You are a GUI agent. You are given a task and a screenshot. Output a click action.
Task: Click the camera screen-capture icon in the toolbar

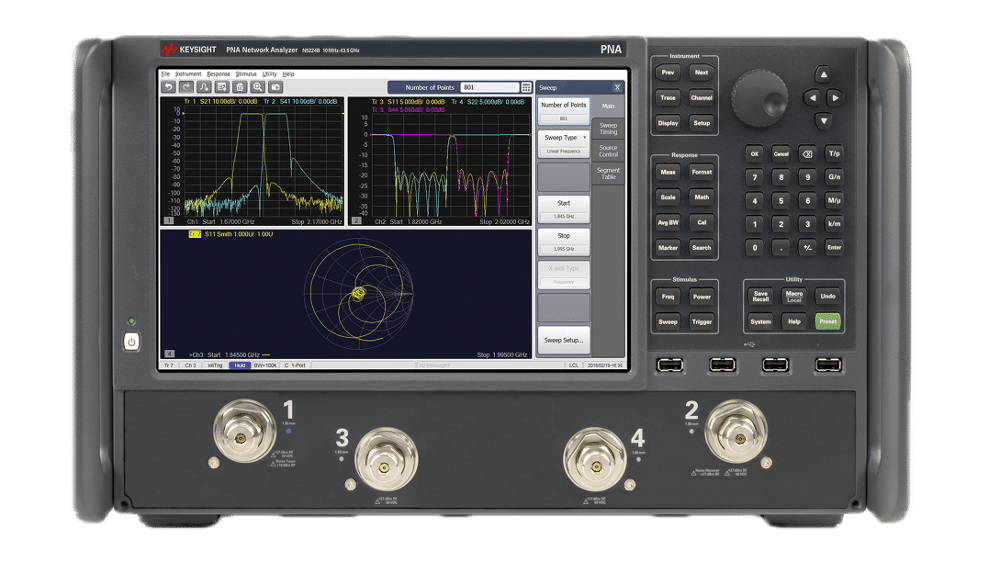[276, 87]
